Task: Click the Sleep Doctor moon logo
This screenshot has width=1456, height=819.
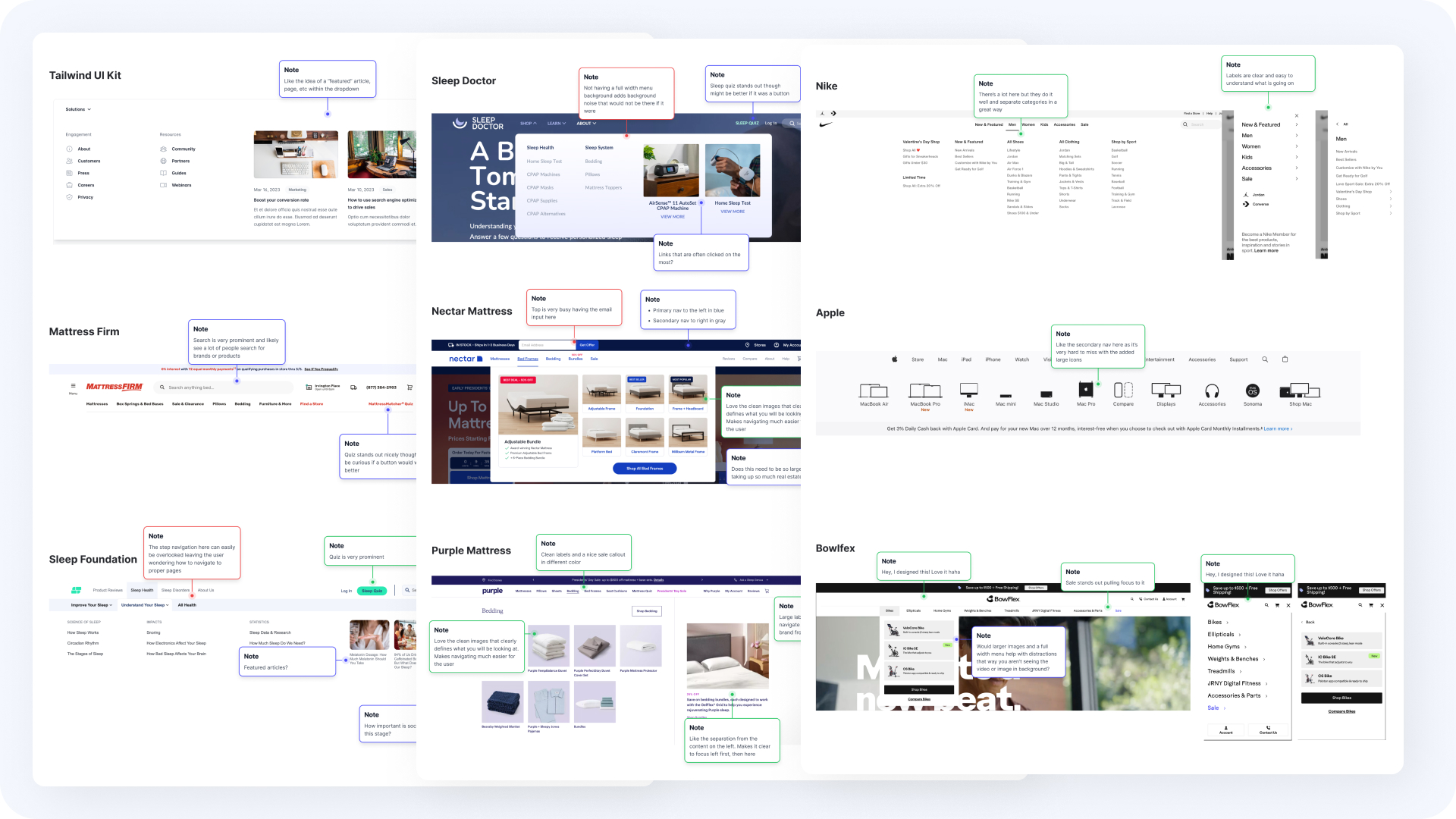Action: 460,123
